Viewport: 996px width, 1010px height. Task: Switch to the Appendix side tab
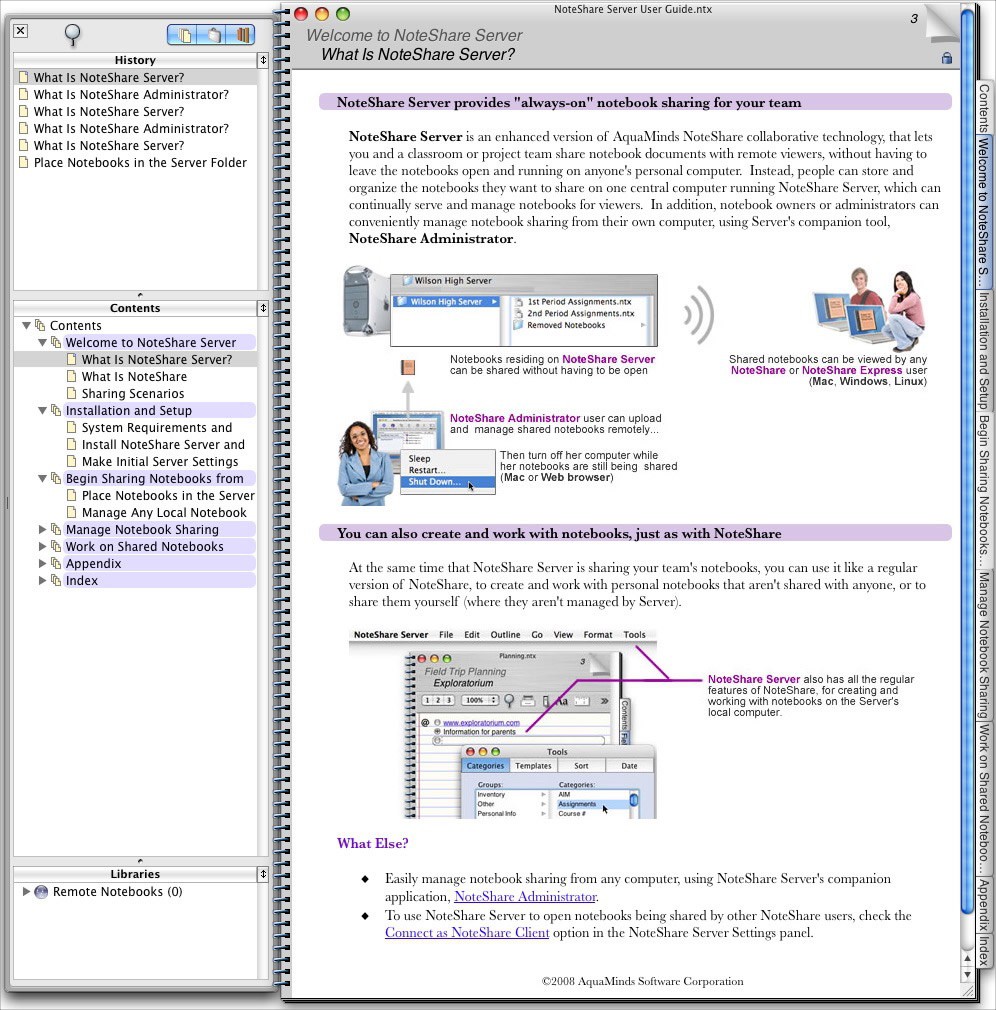(984, 904)
